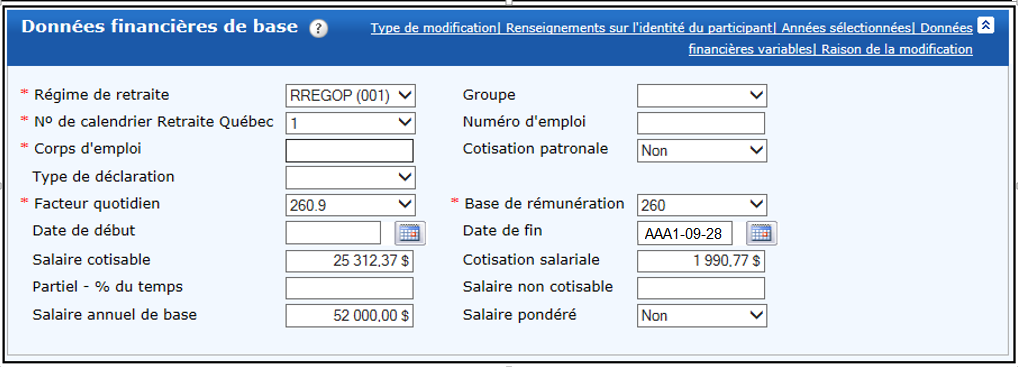Open calendar picker for Date de début
1018x367 pixels.
click(x=410, y=233)
